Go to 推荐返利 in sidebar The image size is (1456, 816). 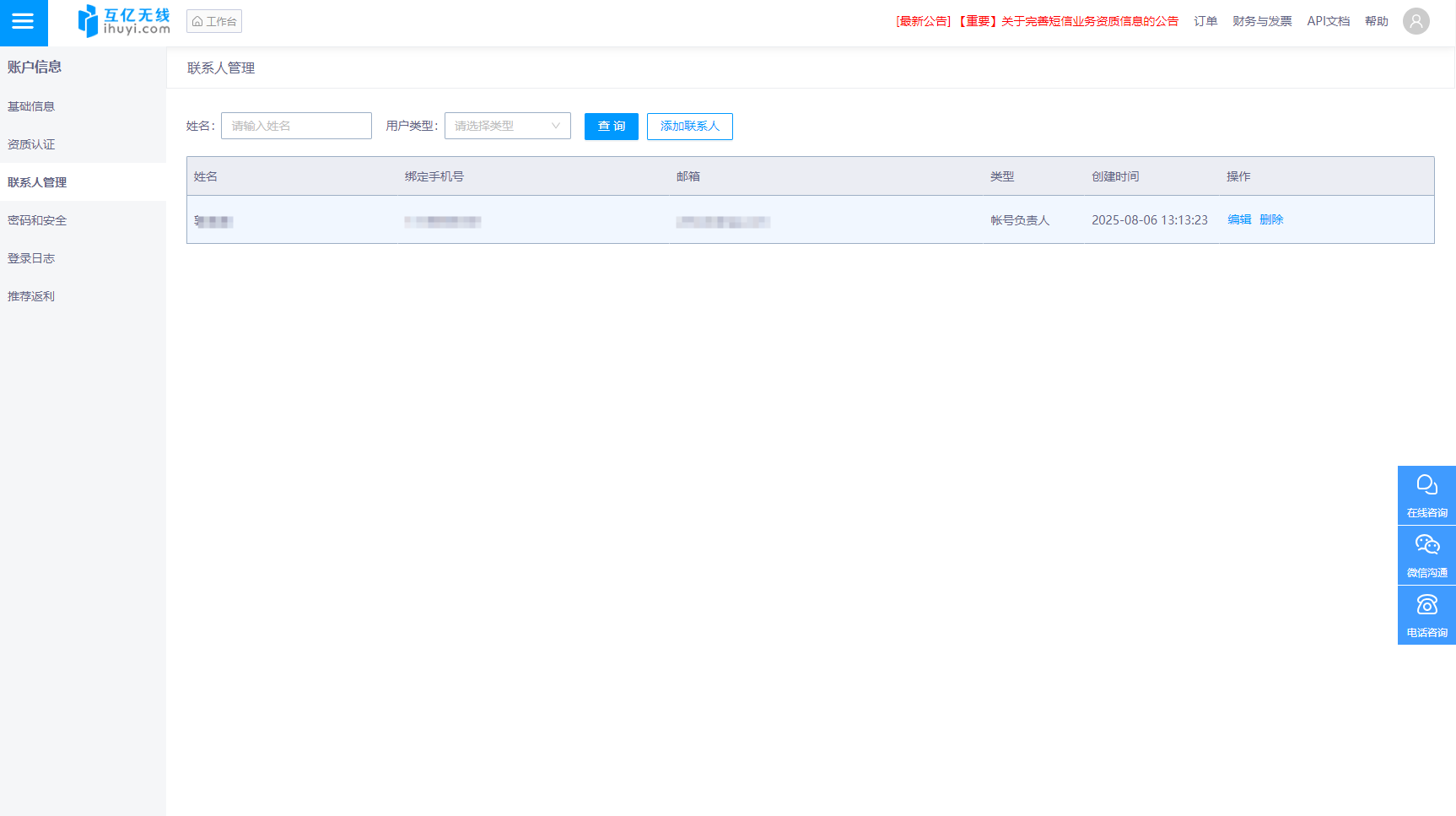click(x=31, y=296)
